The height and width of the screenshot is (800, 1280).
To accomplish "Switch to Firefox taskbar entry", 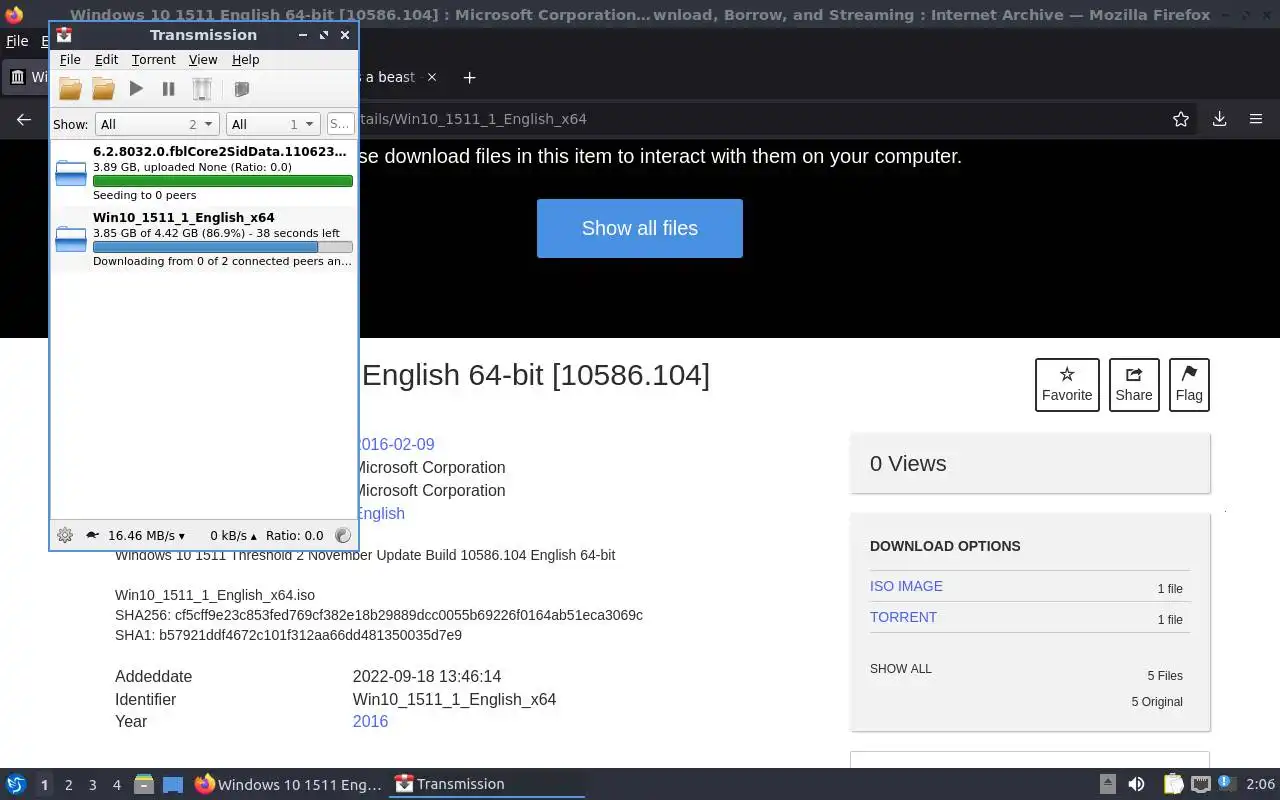I will point(288,784).
